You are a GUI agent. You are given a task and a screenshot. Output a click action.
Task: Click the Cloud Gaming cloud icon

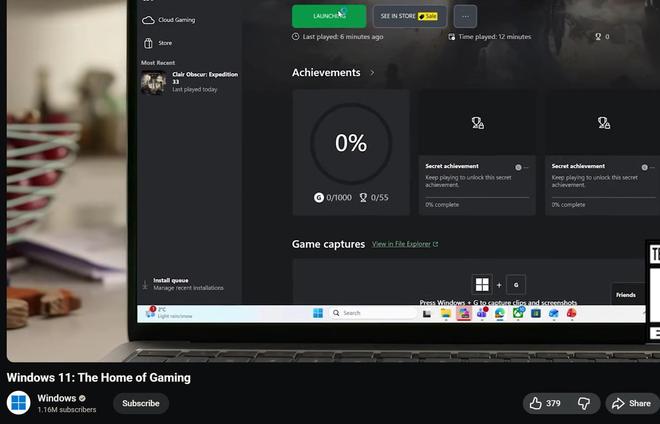148,20
